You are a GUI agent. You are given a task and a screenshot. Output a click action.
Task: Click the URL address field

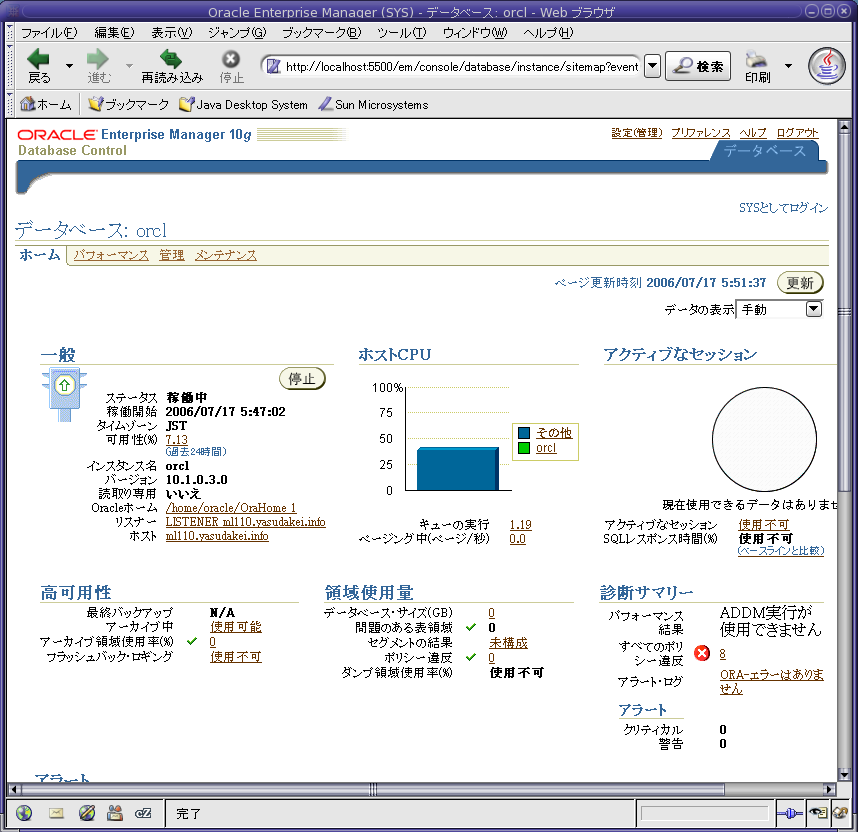(462, 67)
